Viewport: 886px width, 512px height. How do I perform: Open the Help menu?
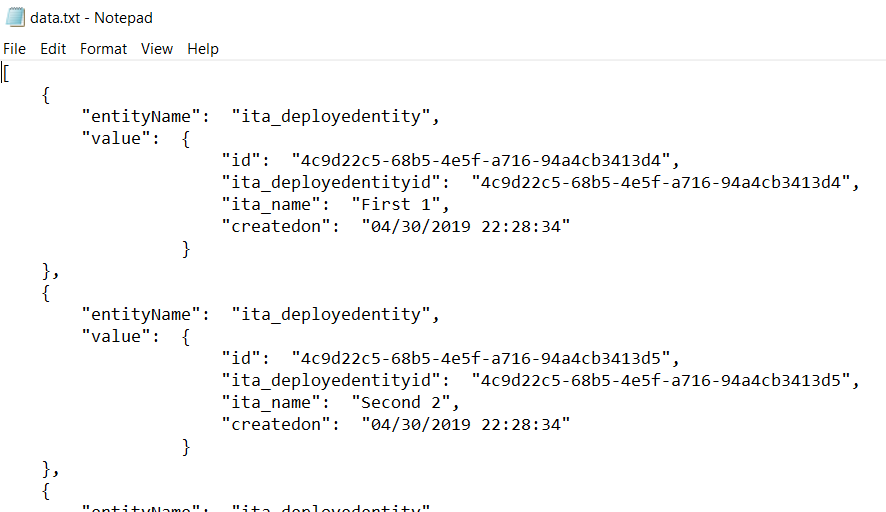point(203,49)
